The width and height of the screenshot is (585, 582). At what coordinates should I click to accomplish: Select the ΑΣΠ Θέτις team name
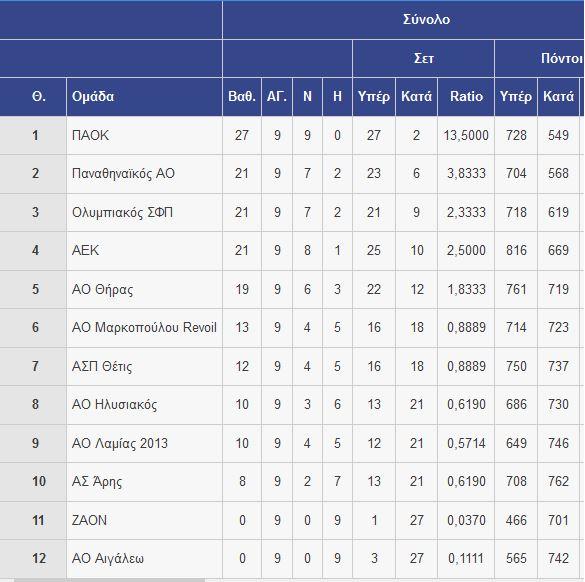[x=102, y=366]
